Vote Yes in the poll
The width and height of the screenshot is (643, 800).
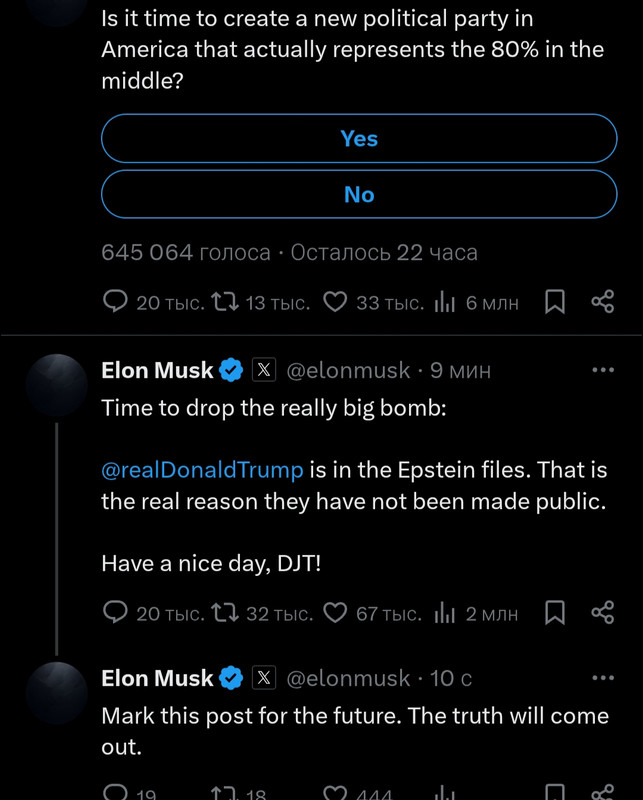[359, 138]
